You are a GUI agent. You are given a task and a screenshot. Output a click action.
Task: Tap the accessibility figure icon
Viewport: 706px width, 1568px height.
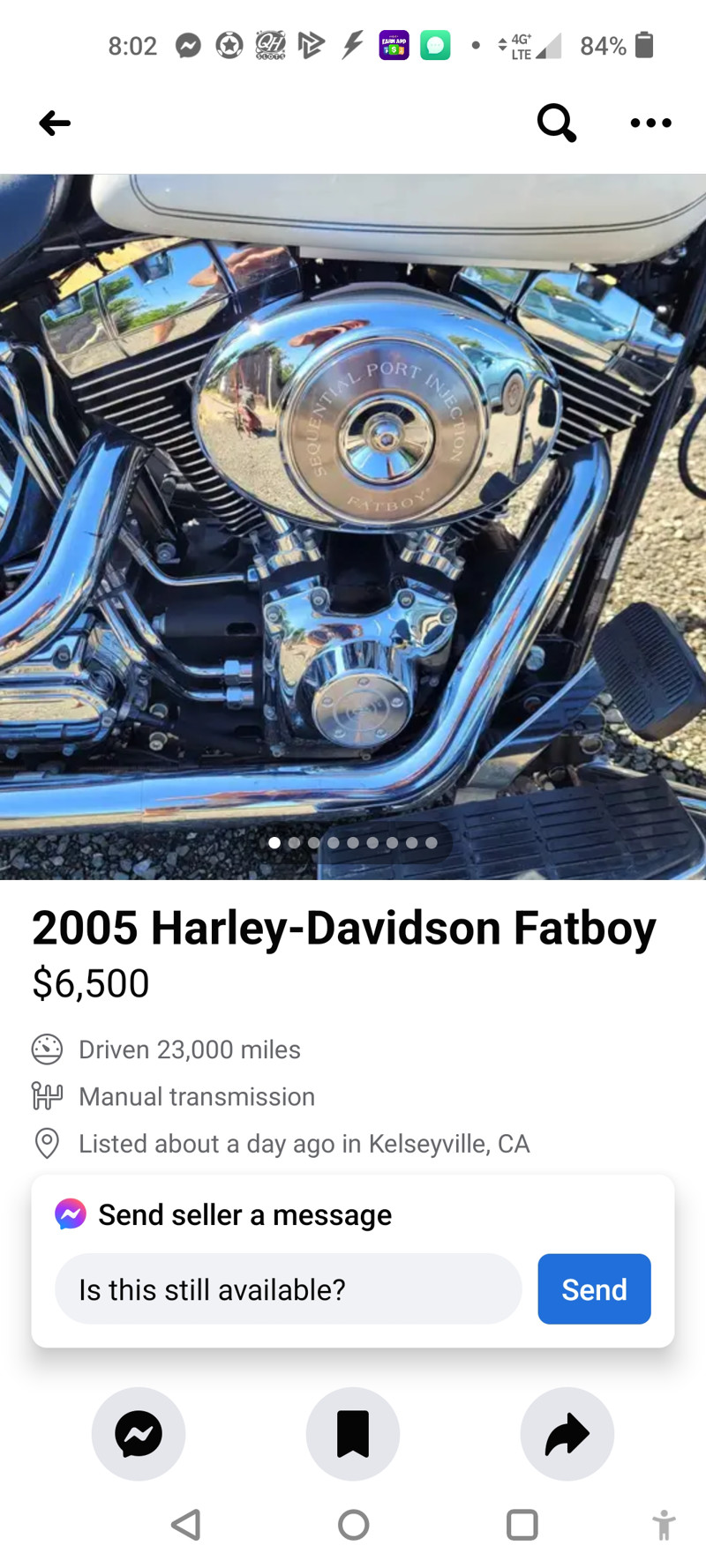pyautogui.click(x=664, y=1525)
